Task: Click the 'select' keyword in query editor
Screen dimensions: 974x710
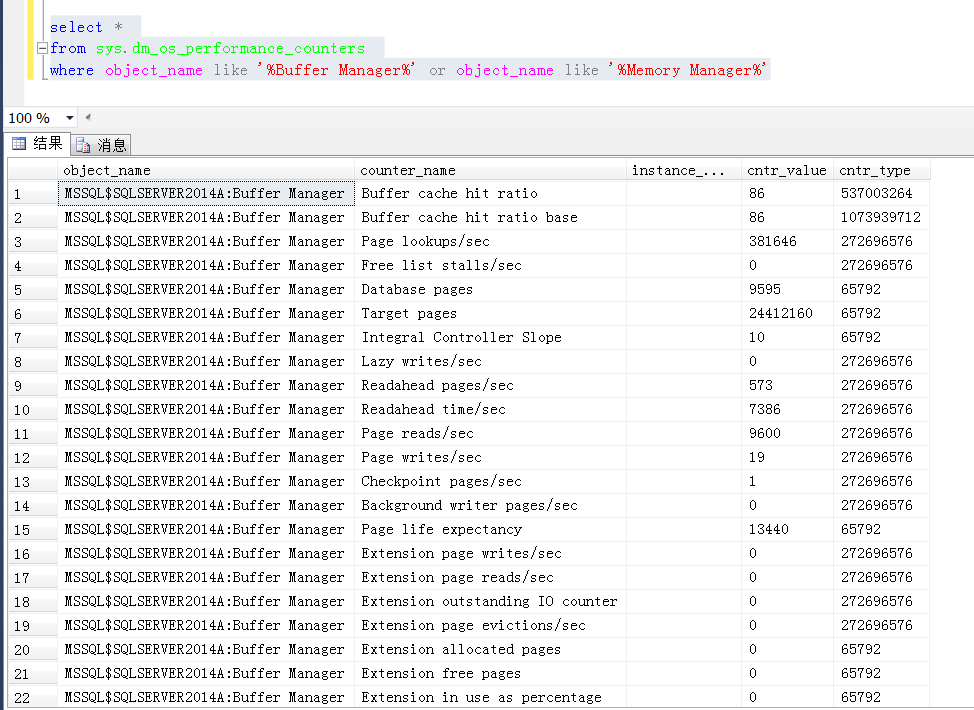Action: point(76,27)
